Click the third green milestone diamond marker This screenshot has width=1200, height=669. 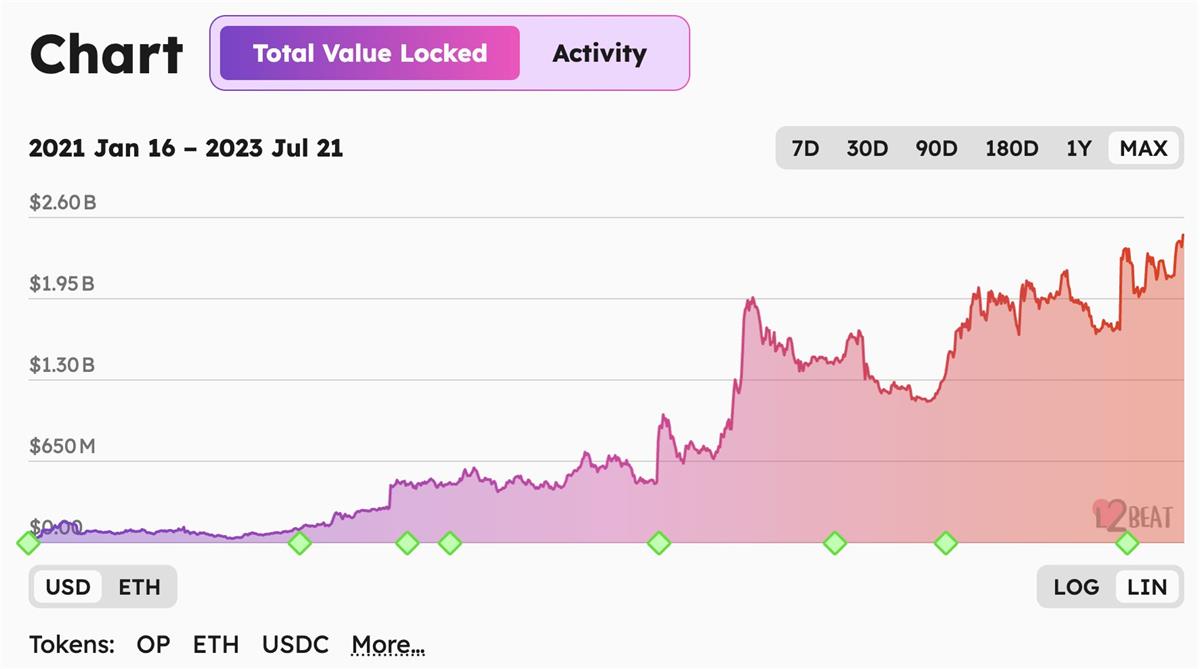[407, 543]
